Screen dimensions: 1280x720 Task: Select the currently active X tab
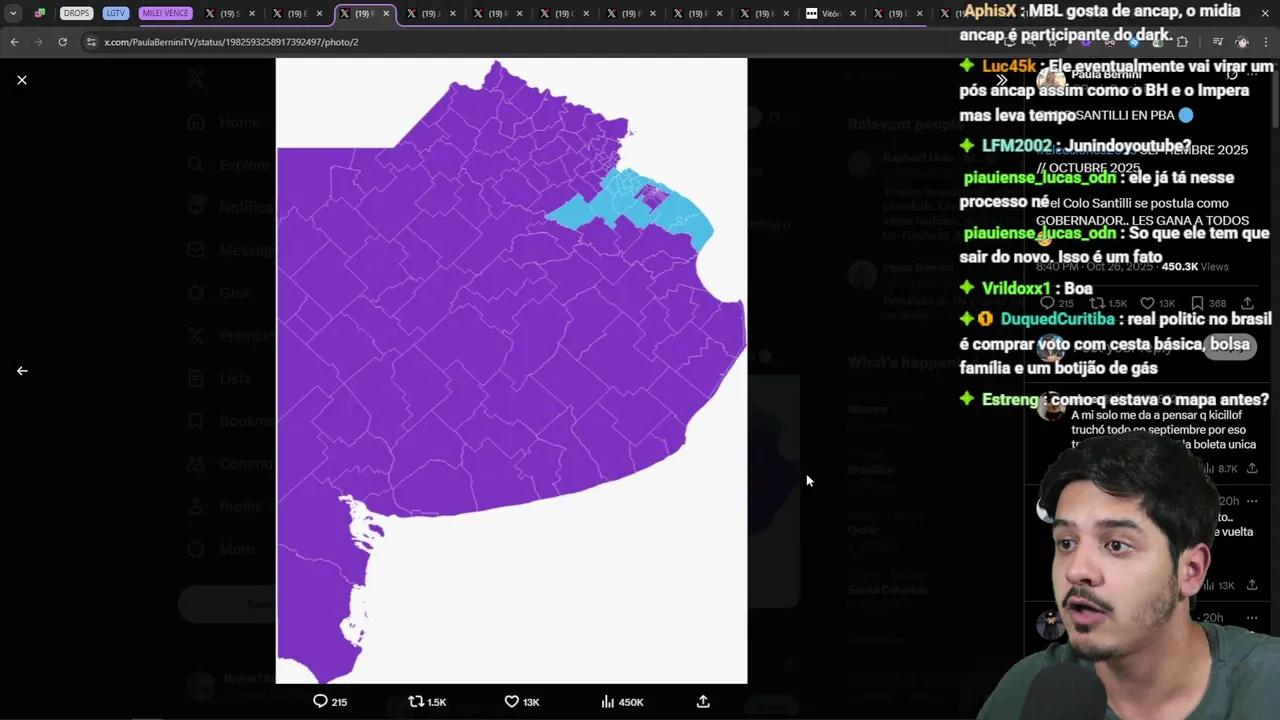(x=364, y=13)
